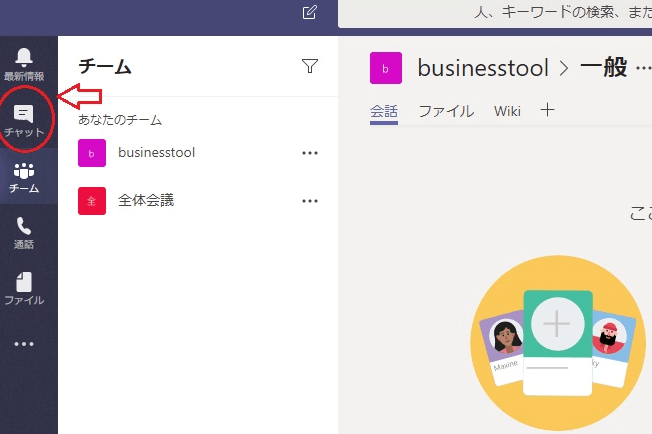Open the チャット chat section

24,121
